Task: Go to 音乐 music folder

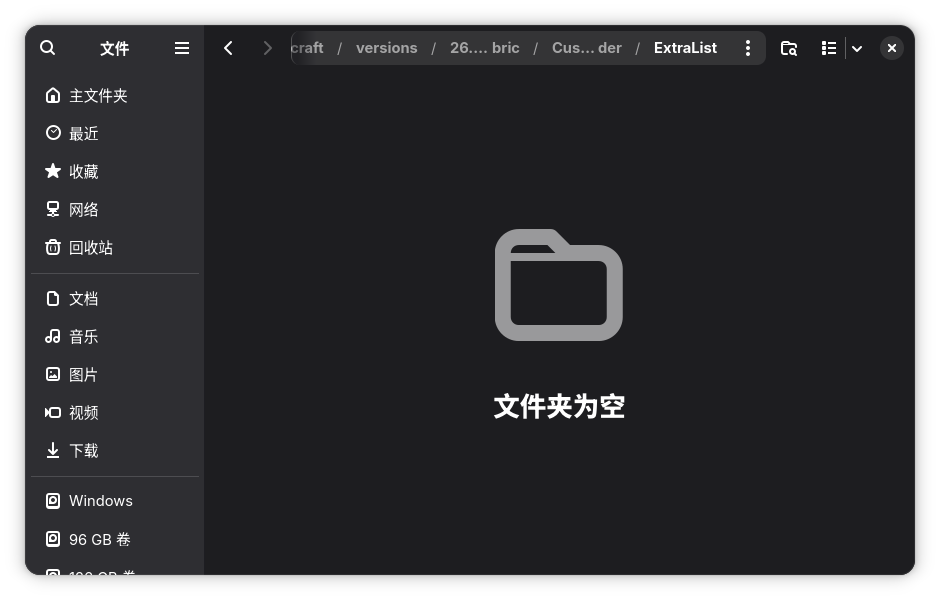Action: 115,336
